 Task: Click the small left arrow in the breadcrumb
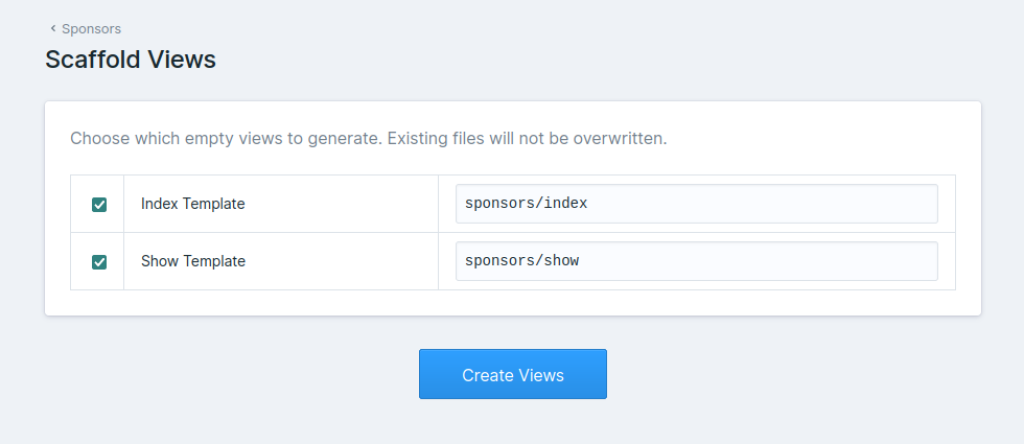[53, 29]
